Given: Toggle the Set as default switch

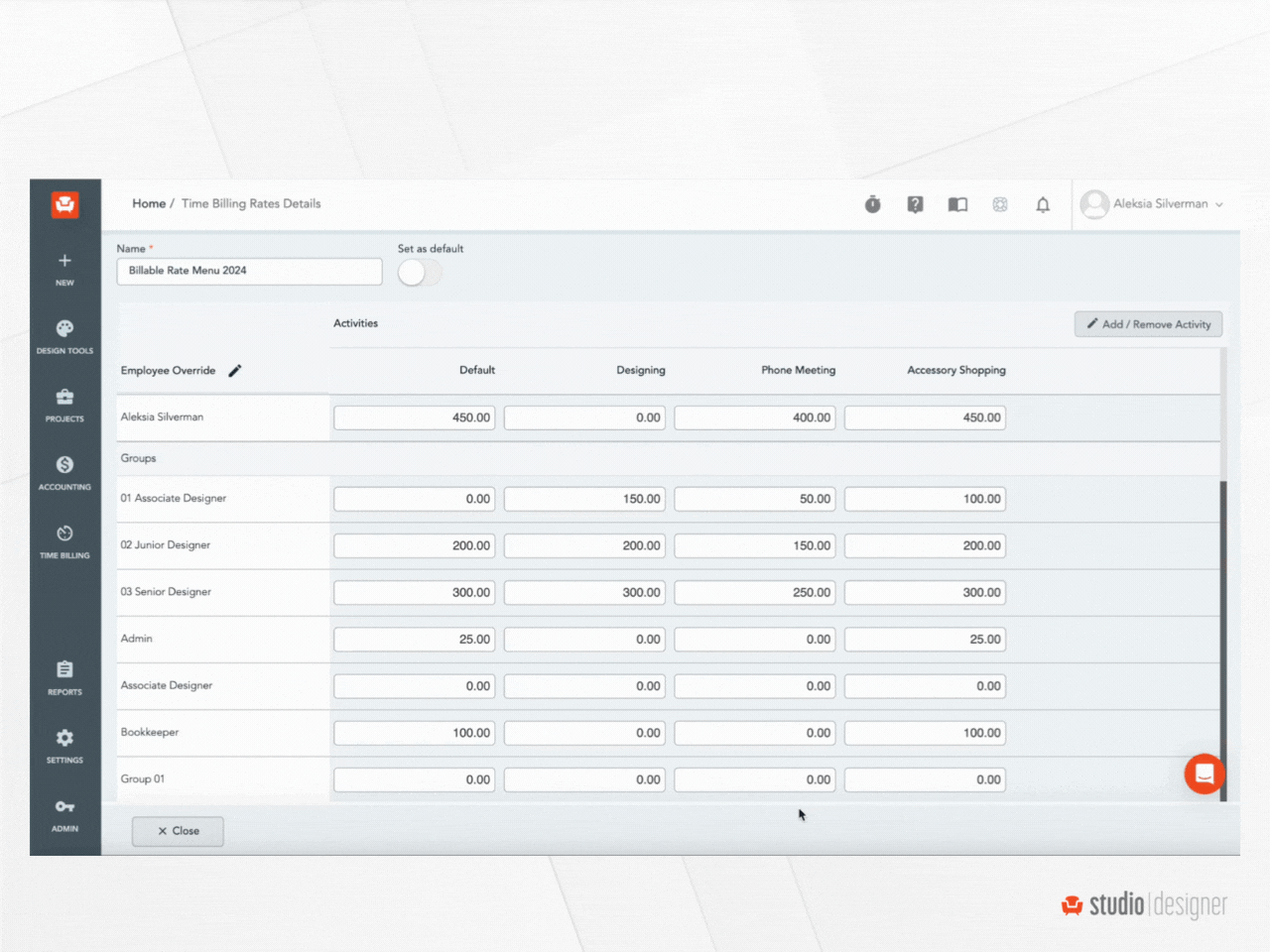Looking at the screenshot, I should pyautogui.click(x=419, y=273).
